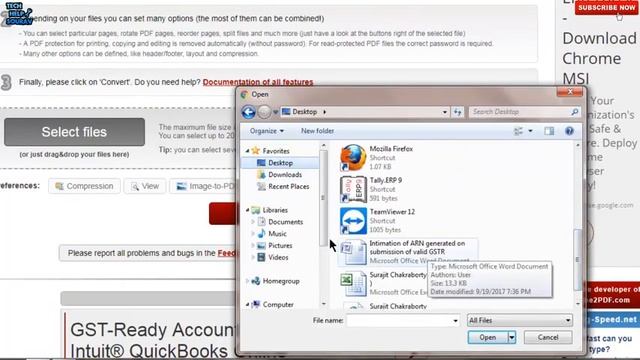
Task: Toggle the preview pane icon
Action: point(549,131)
